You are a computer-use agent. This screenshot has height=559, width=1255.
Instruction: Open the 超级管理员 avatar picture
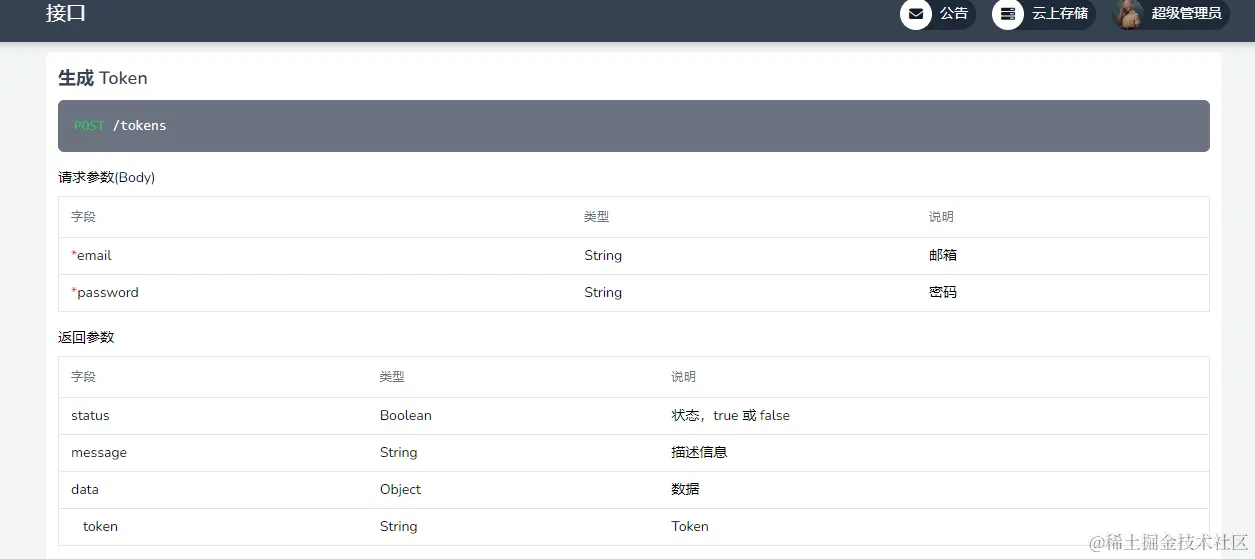1128,14
